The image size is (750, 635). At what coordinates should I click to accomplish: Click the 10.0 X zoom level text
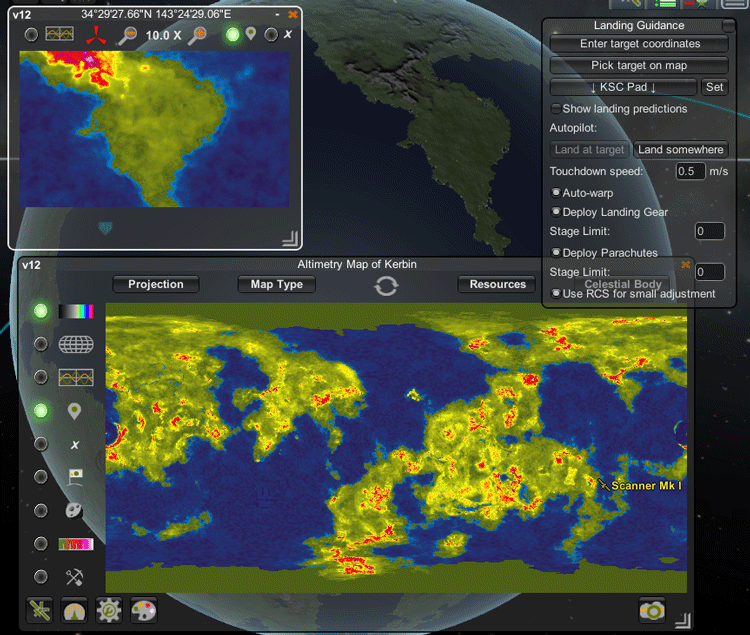pyautogui.click(x=163, y=35)
